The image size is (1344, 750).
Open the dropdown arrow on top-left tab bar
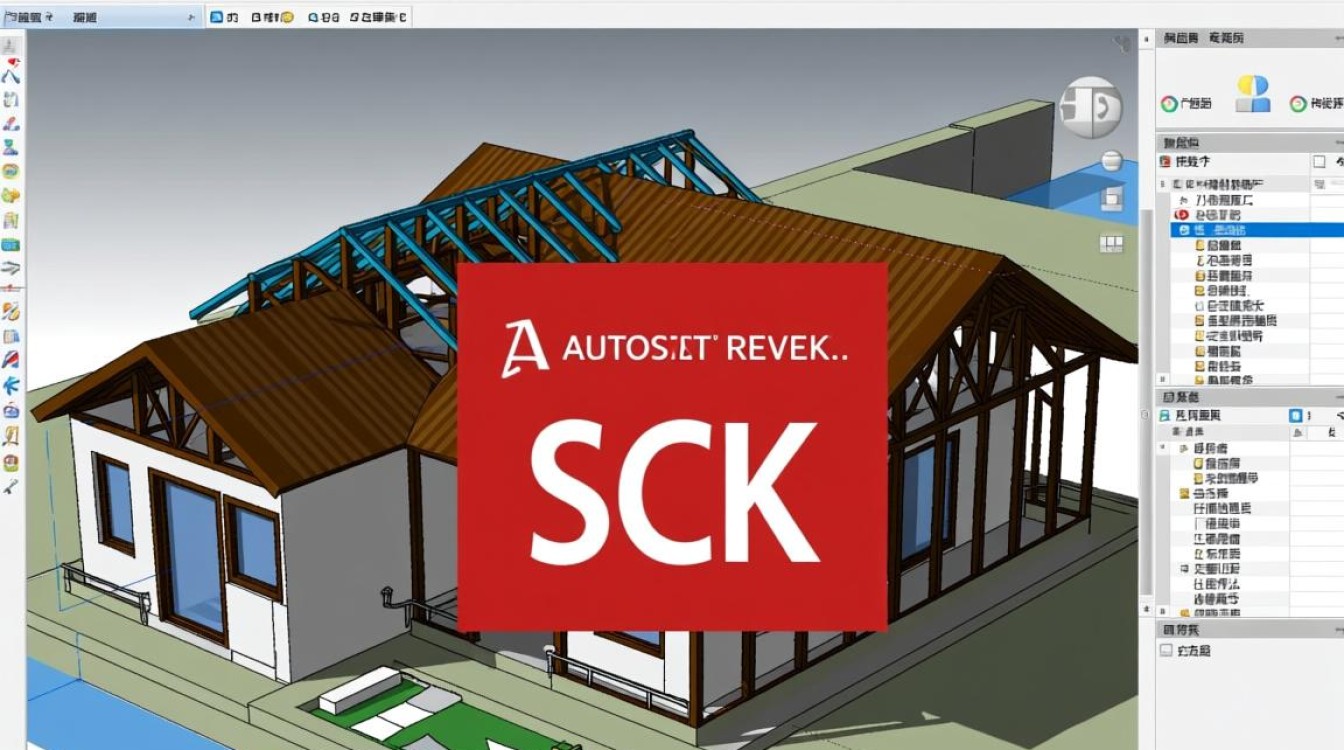pyautogui.click(x=190, y=18)
